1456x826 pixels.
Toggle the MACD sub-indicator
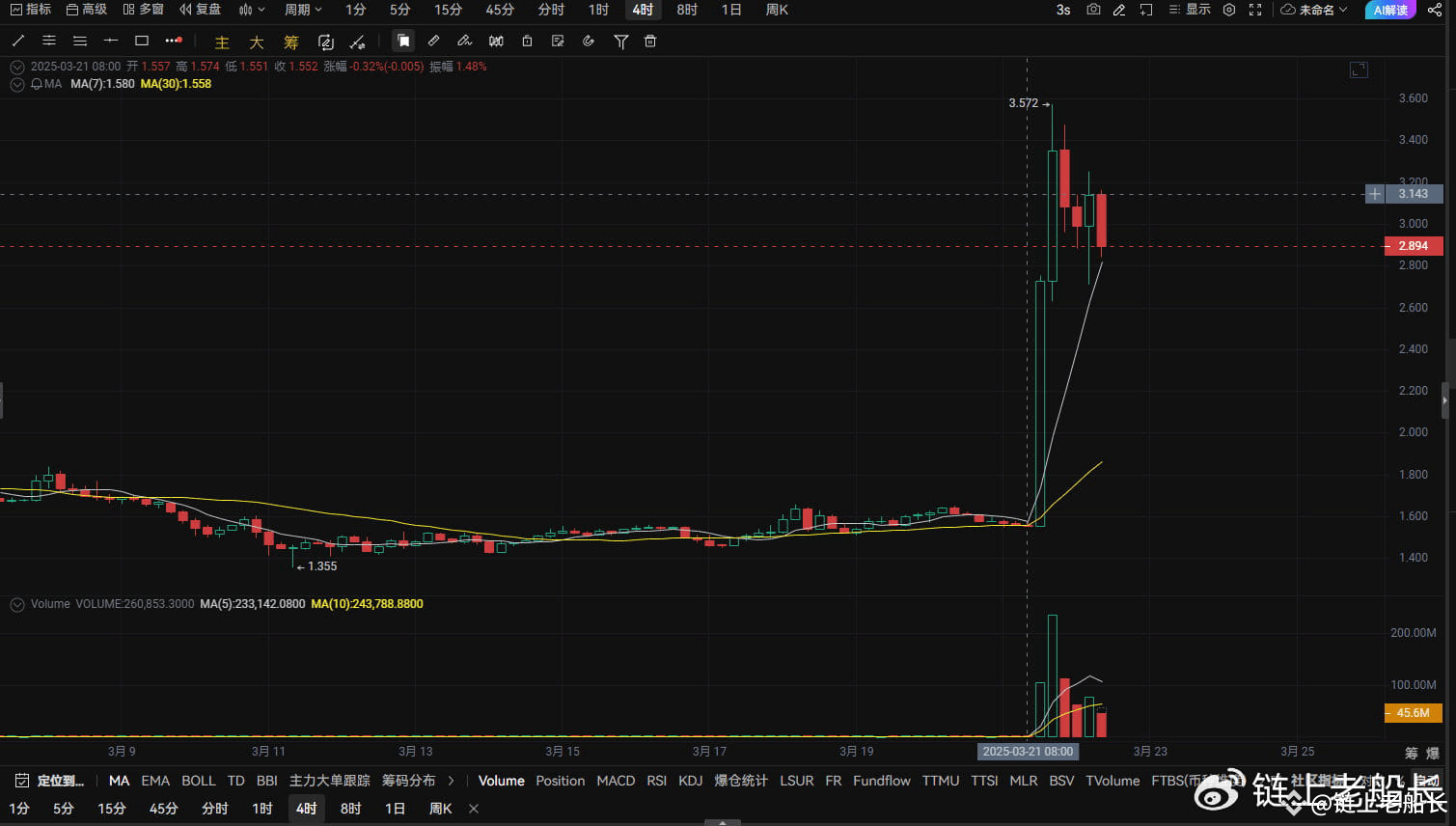[616, 781]
